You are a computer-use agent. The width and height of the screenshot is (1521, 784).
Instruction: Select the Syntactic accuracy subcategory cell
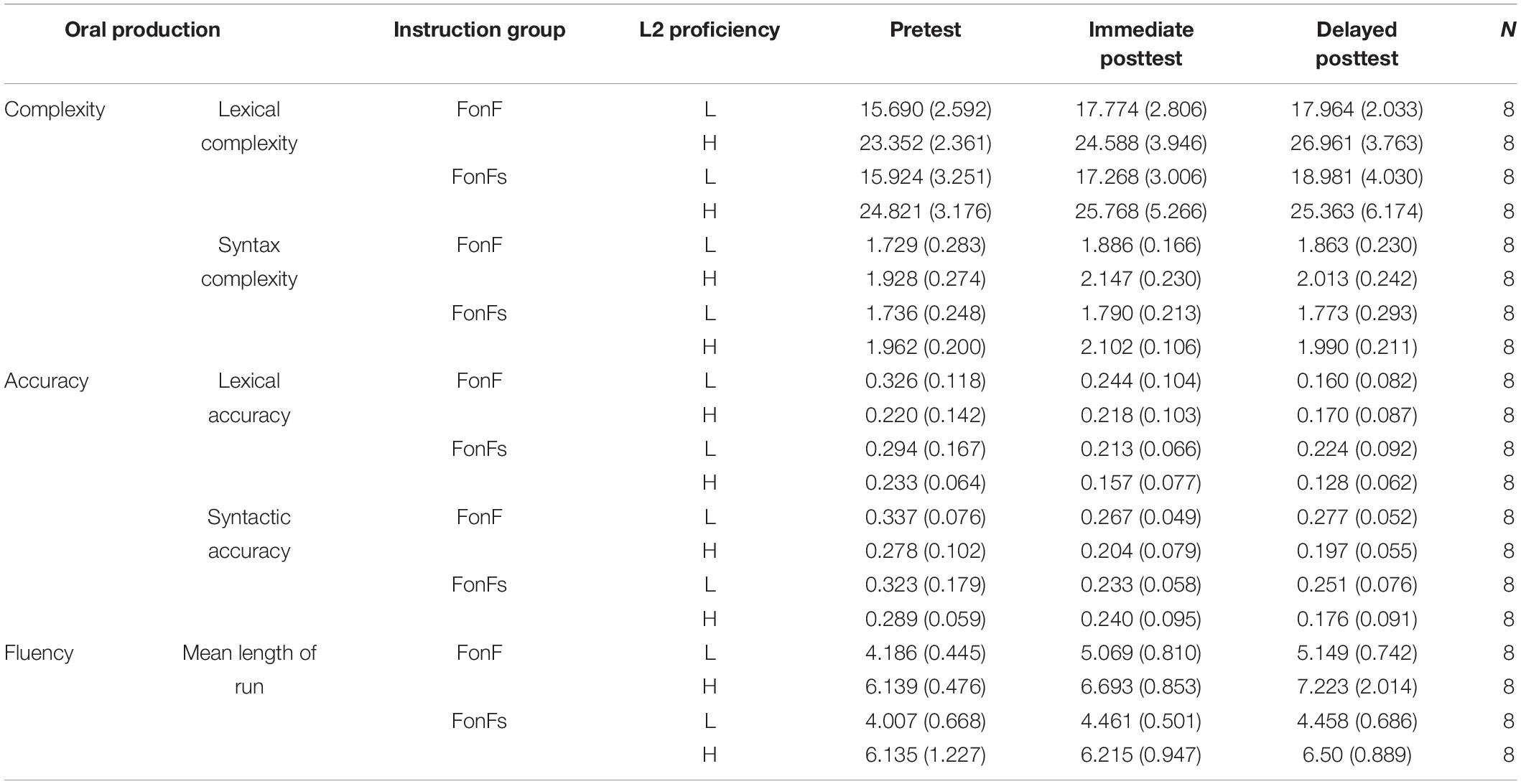point(249,533)
